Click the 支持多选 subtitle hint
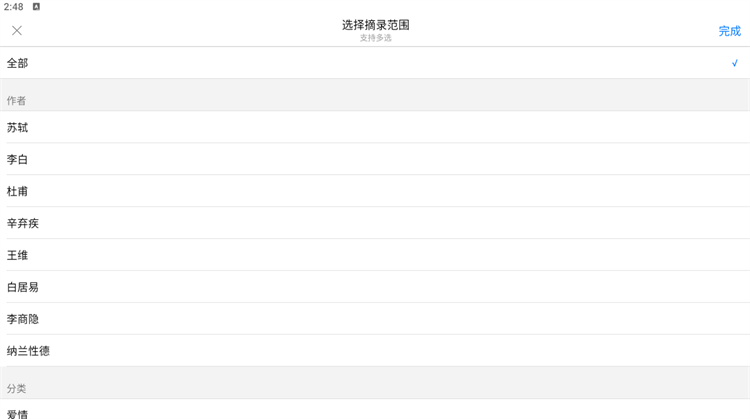The image size is (750, 419). click(x=375, y=38)
